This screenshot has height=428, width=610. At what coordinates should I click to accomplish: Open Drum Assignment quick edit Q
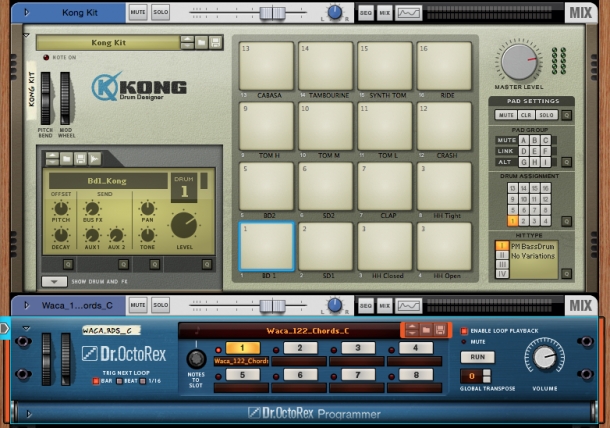[566, 221]
